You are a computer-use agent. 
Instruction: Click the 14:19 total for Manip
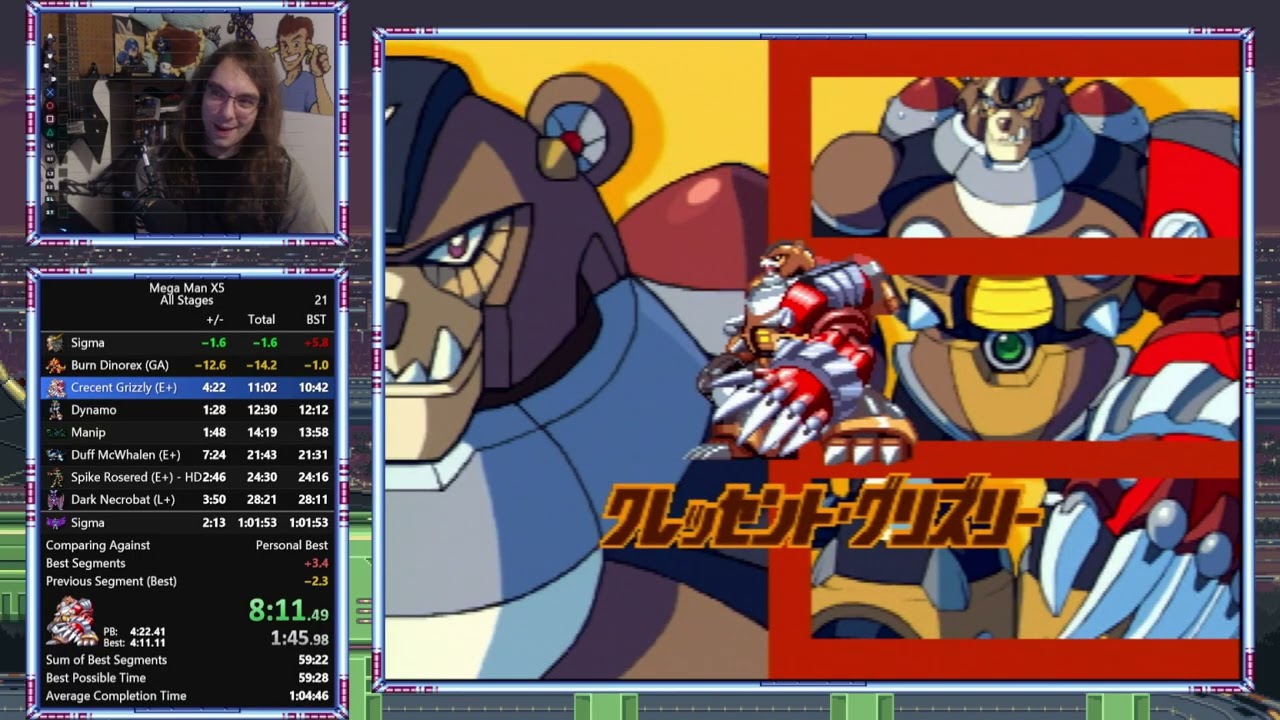coord(262,433)
